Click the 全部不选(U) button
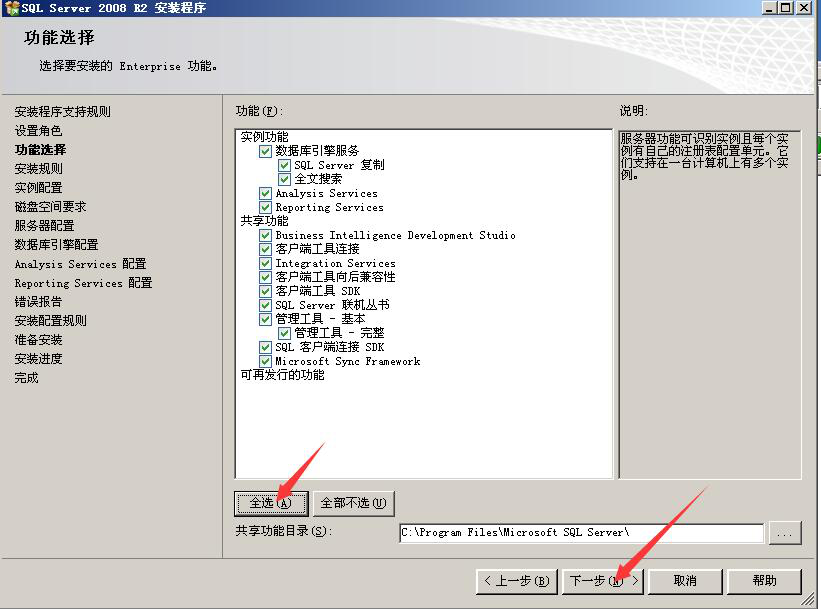821x609 pixels. tap(353, 503)
